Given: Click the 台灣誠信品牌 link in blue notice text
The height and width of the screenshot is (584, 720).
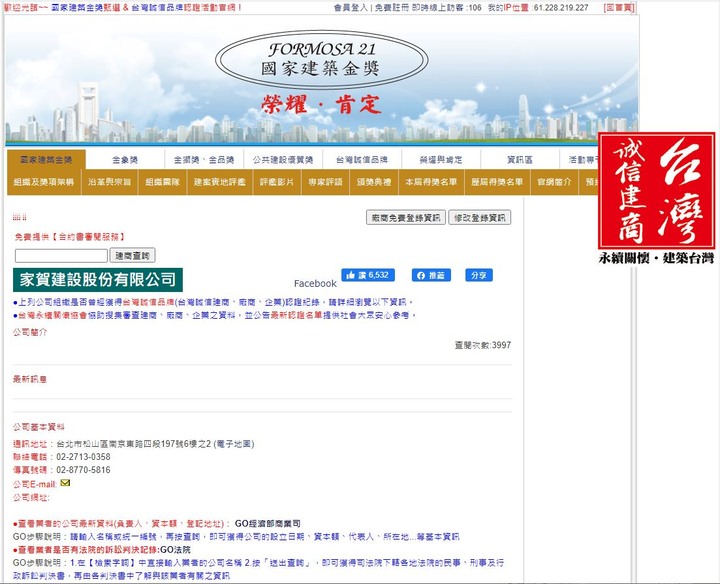Looking at the screenshot, I should click(148, 302).
